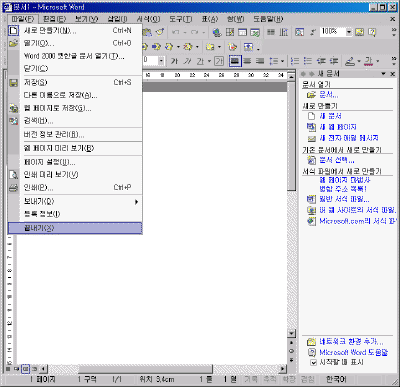Toggle the character border 가 button
The image size is (400, 387).
pos(219,61)
